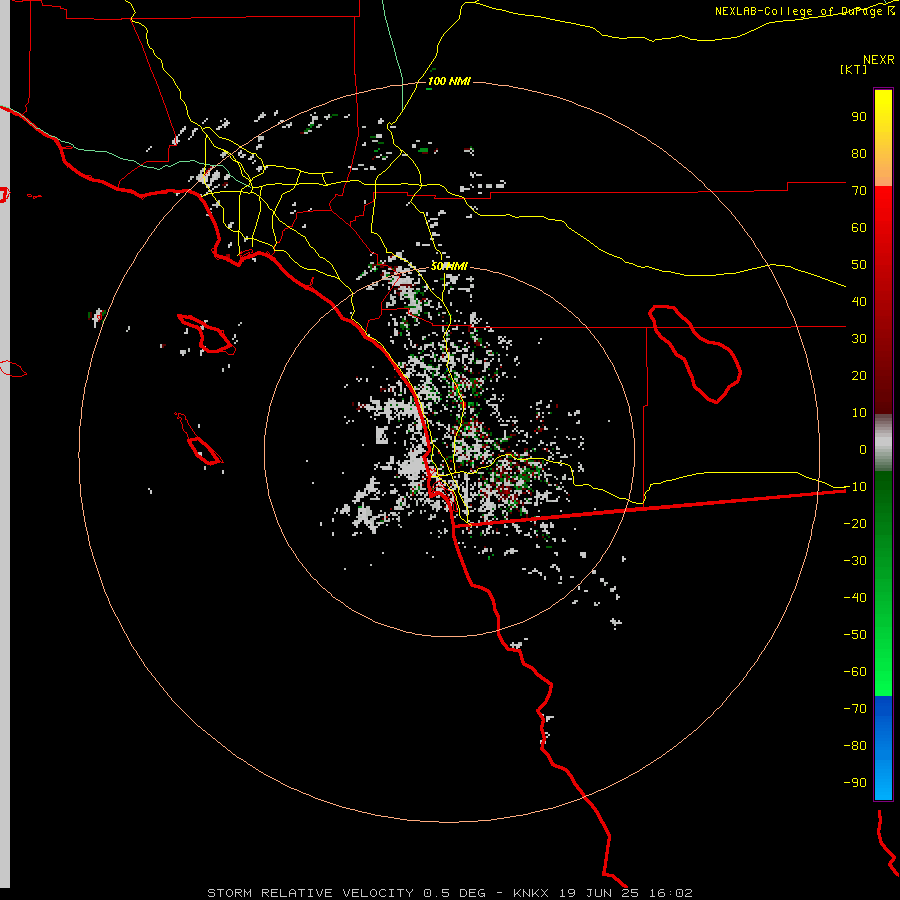Click the 50 value on the velocity scale
This screenshot has height=900, width=900.
tap(859, 265)
